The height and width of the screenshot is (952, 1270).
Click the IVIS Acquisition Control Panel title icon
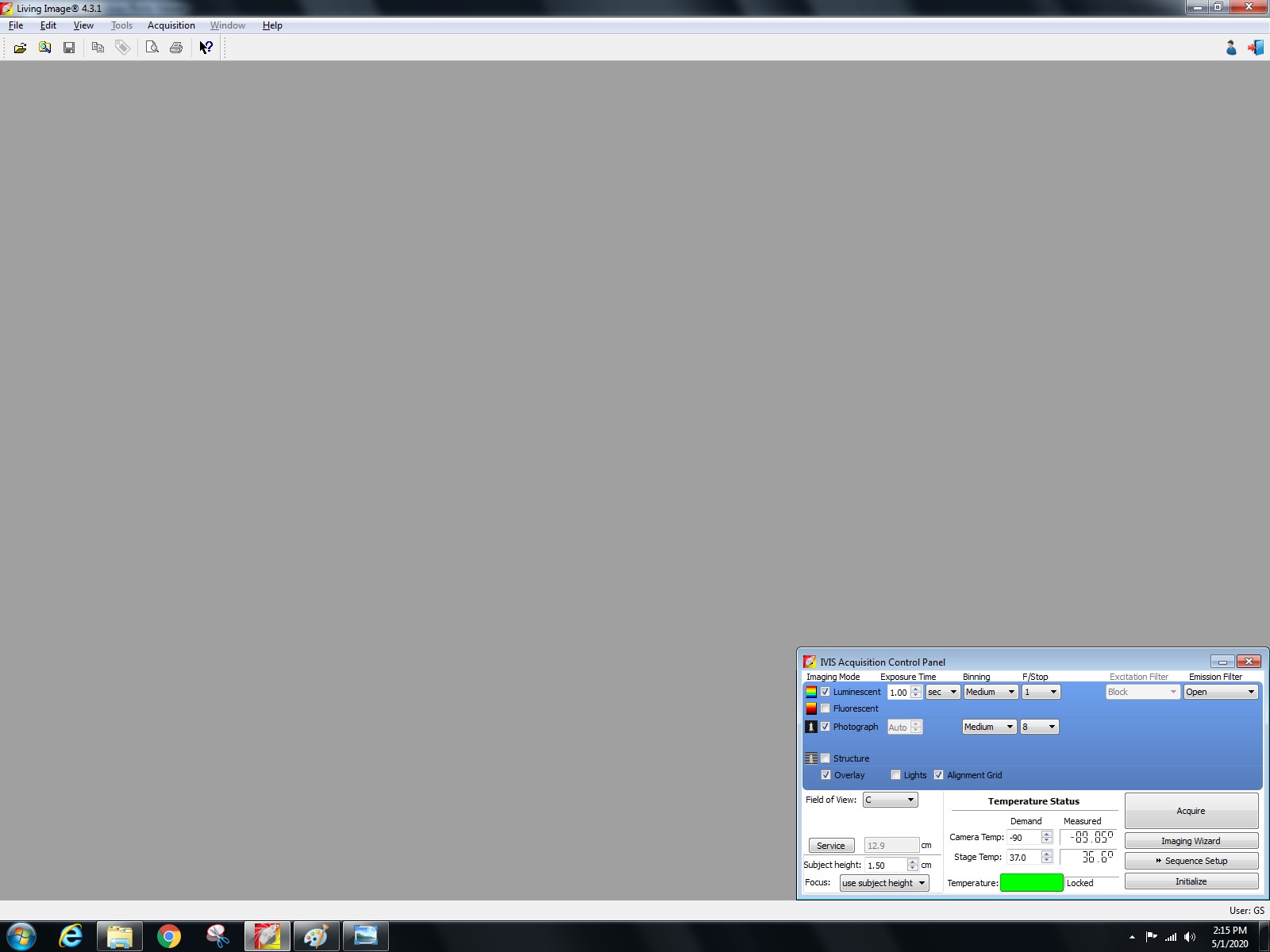pyautogui.click(x=810, y=662)
